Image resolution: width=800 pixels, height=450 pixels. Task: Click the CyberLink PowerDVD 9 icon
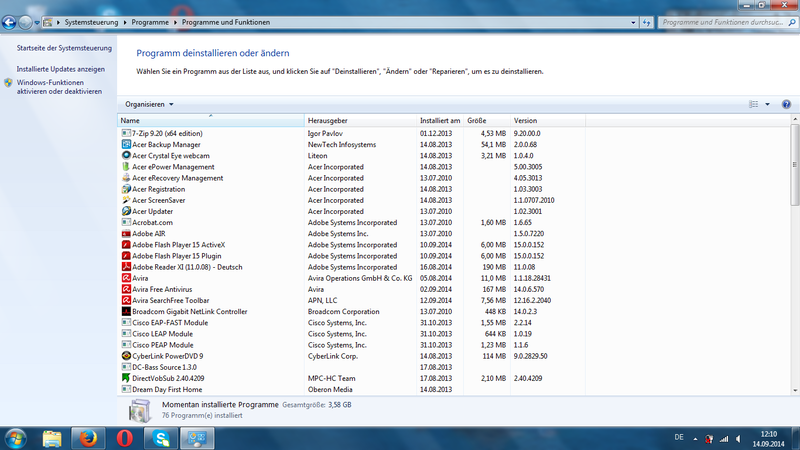pyautogui.click(x=125, y=356)
